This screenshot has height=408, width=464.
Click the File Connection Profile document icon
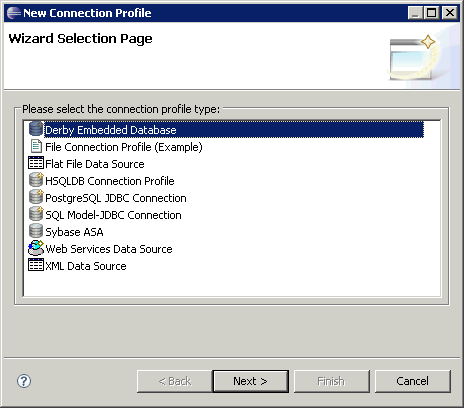(x=36, y=146)
